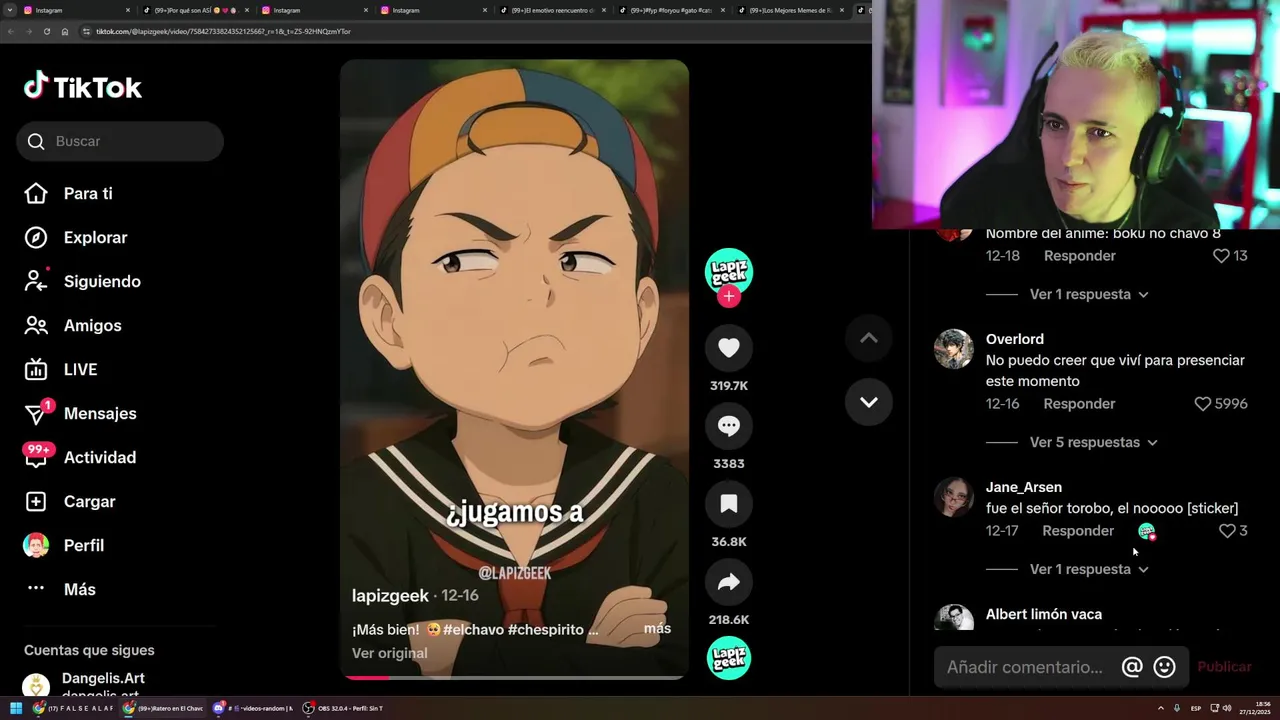Insert a mention with the @ icon
Screen dimensions: 1280x720
pyautogui.click(x=1132, y=667)
